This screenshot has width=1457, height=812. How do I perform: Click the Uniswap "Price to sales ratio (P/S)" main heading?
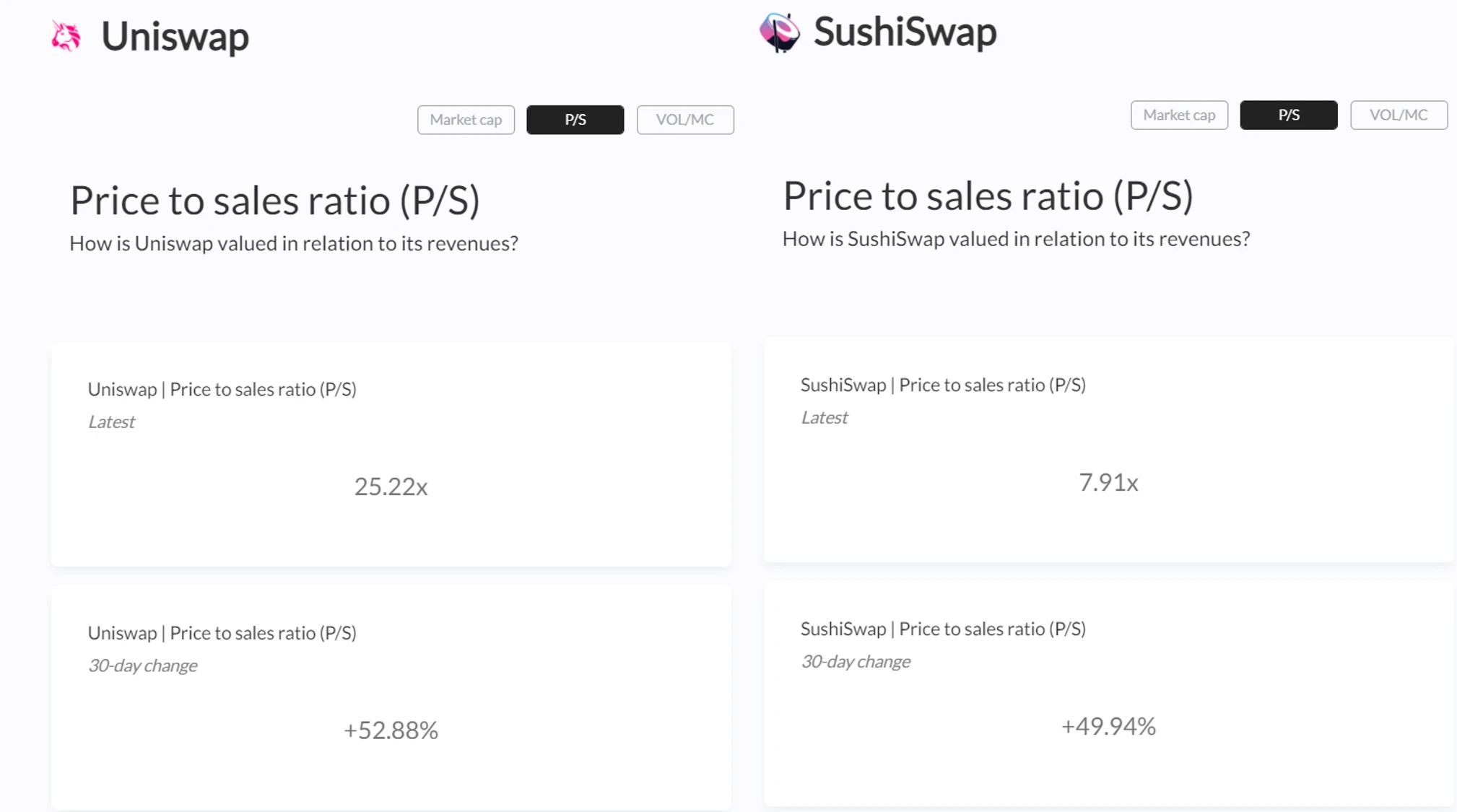[x=274, y=200]
